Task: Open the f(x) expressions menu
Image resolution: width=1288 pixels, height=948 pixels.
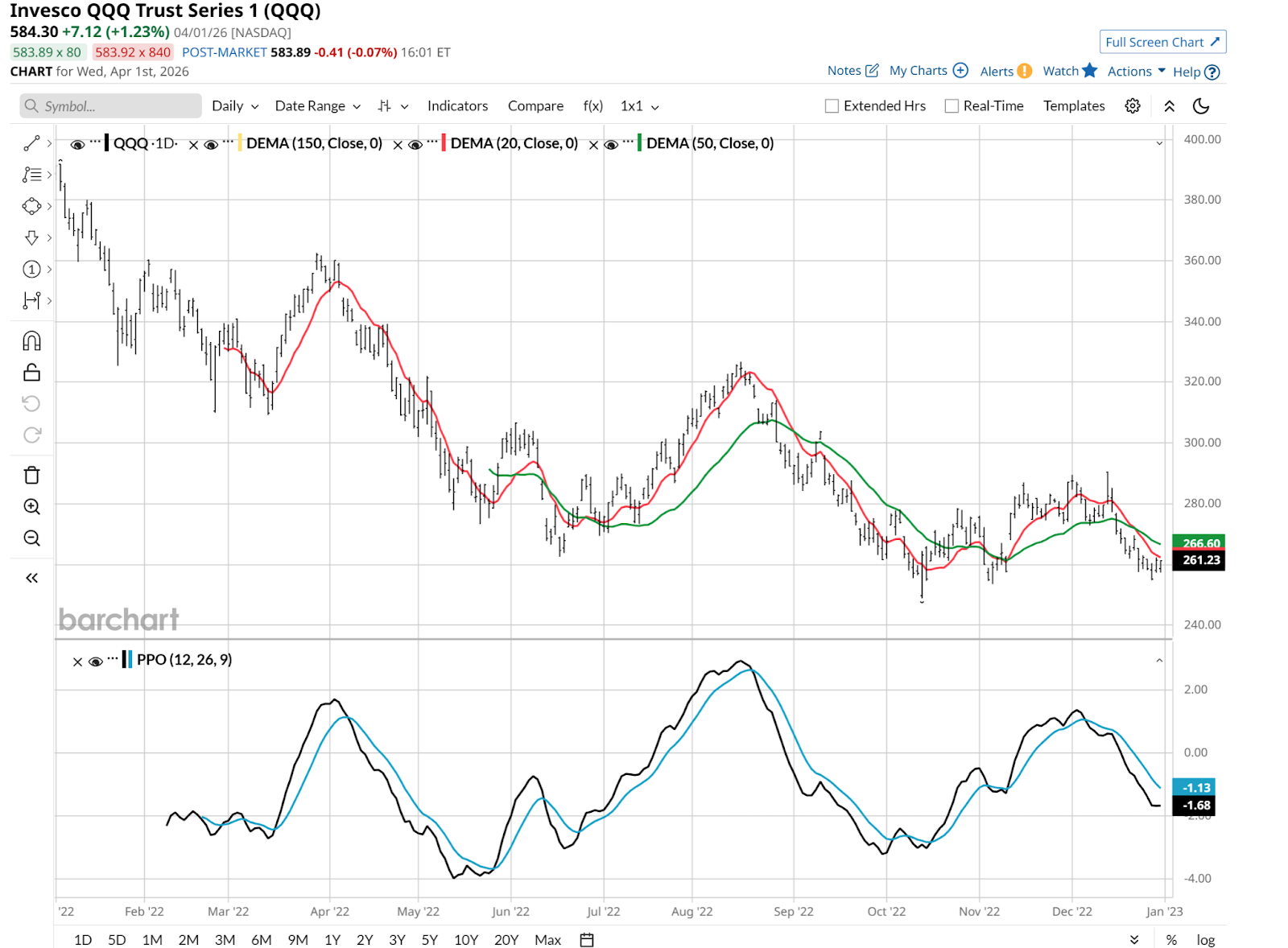Action: (593, 106)
